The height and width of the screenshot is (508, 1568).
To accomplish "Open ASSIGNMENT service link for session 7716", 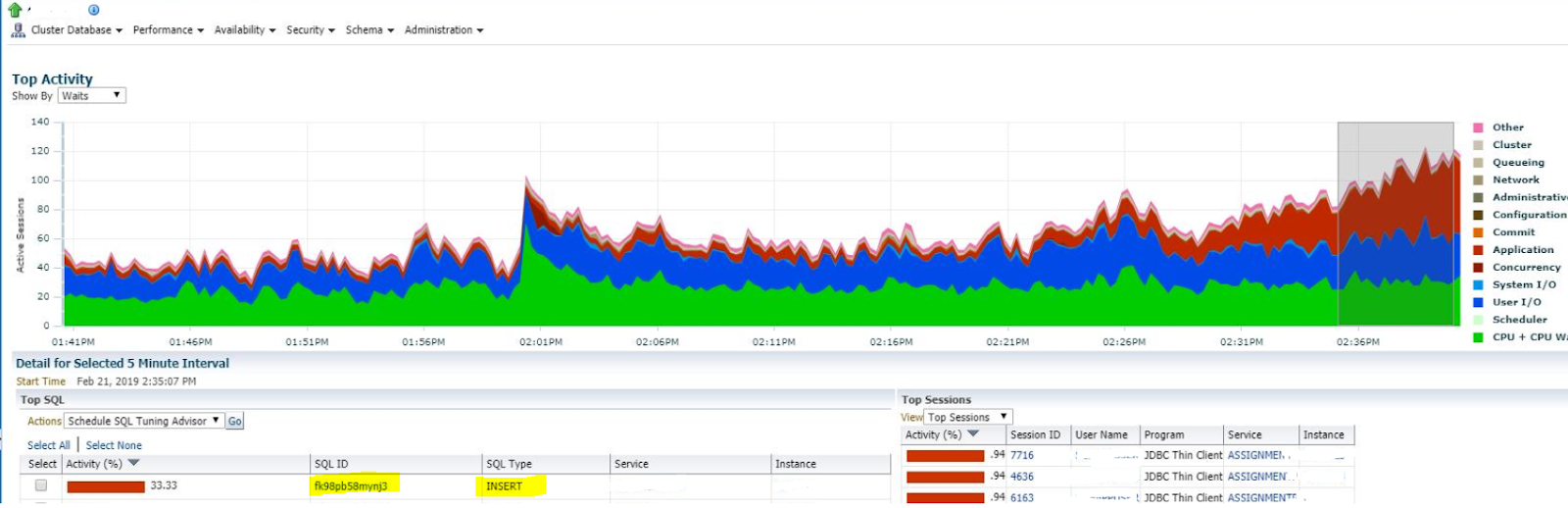I will (1258, 455).
